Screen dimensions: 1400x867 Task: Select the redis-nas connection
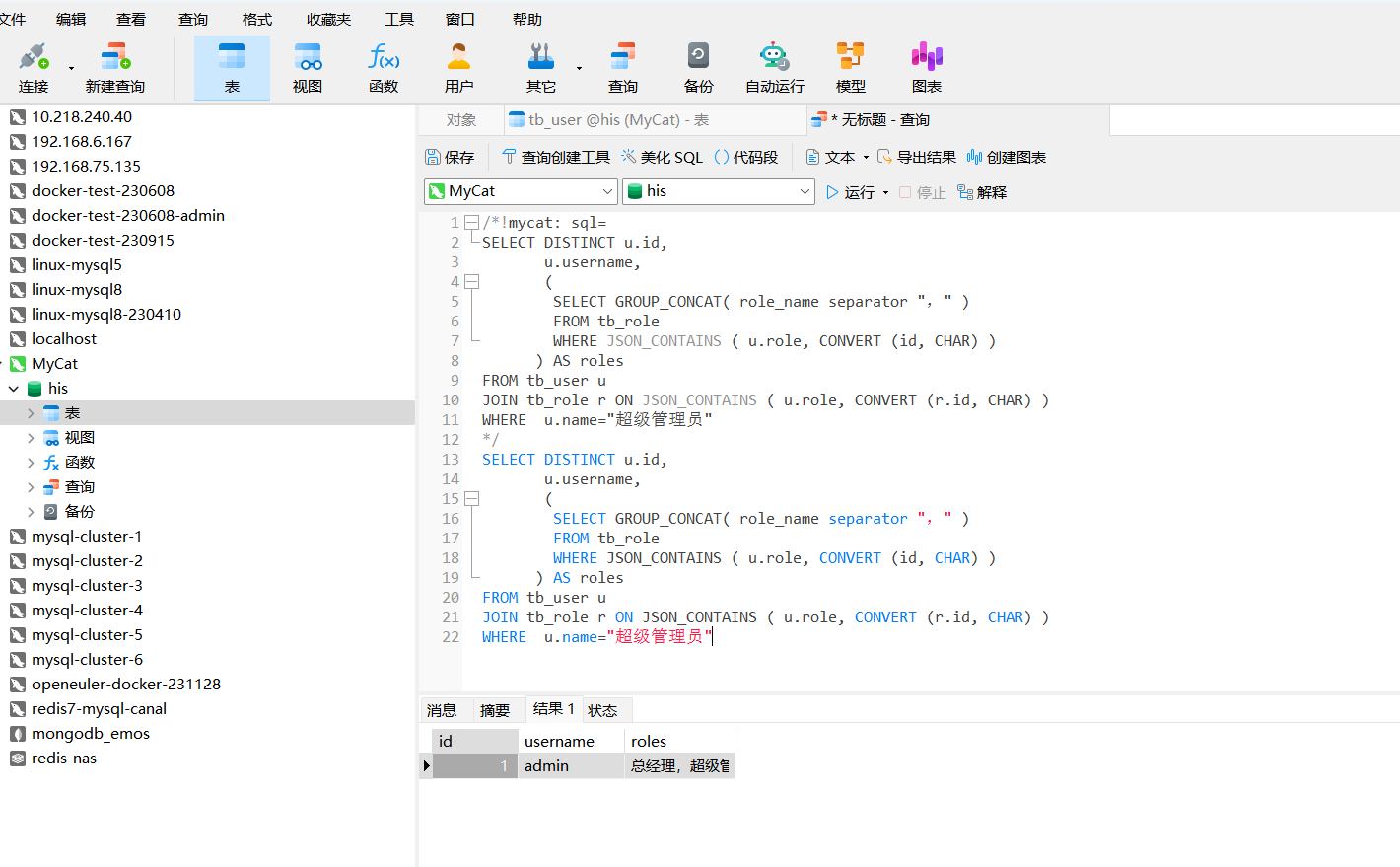pos(64,759)
